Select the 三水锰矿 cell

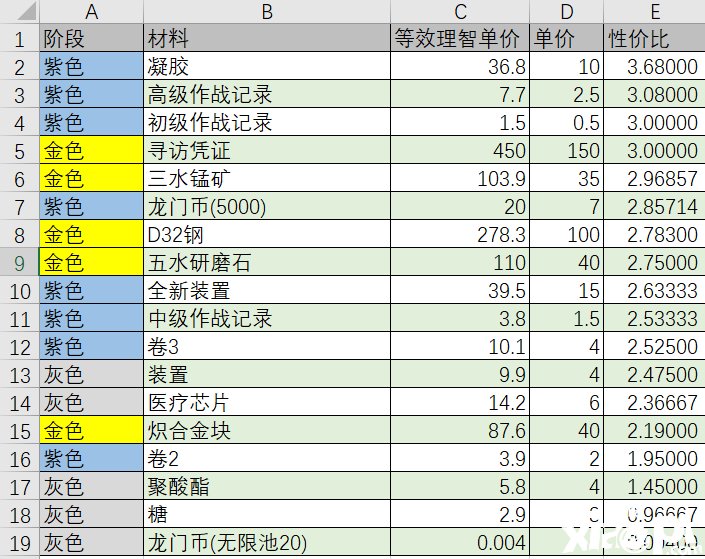coord(267,178)
